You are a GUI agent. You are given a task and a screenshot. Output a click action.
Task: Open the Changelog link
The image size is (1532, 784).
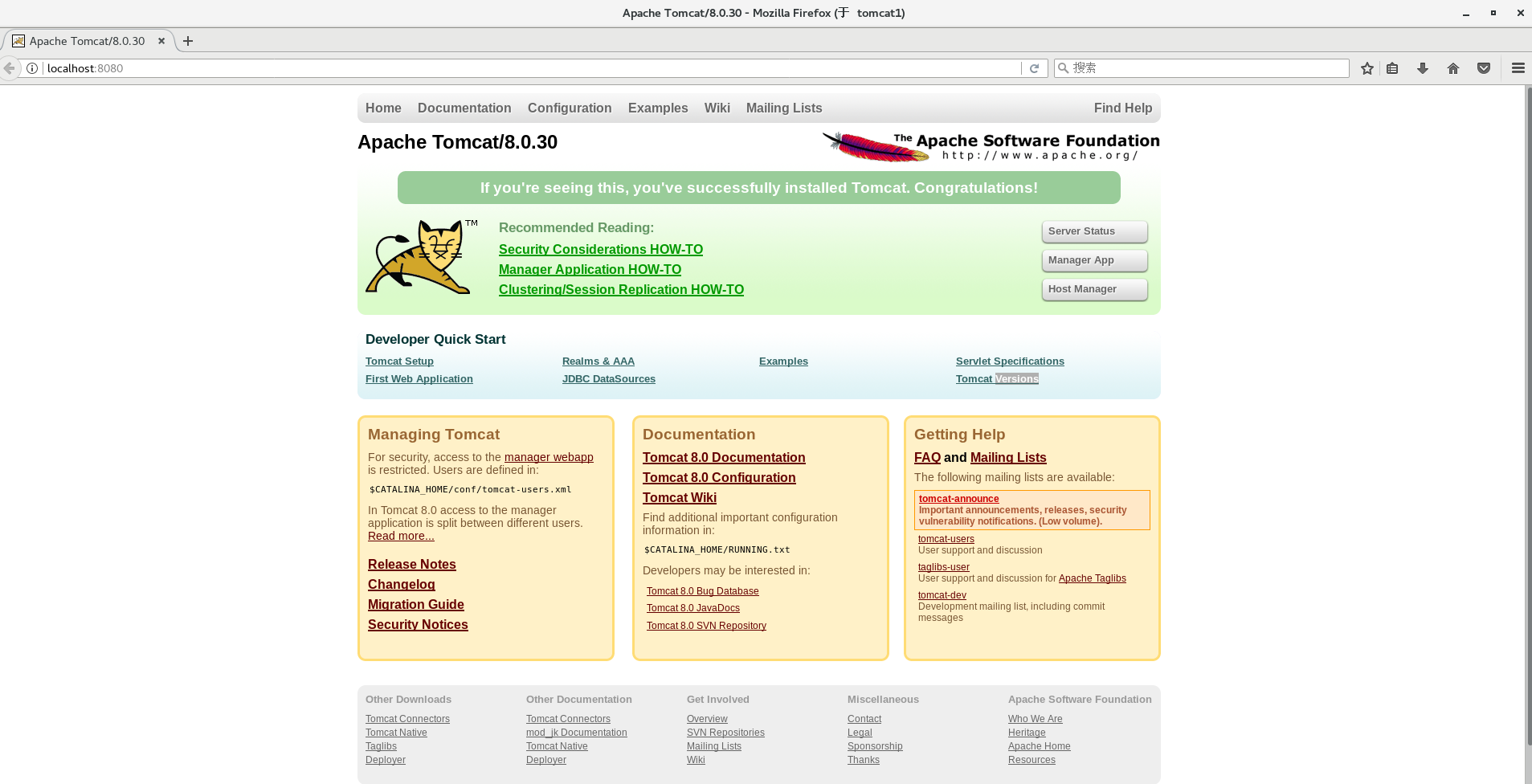point(402,585)
